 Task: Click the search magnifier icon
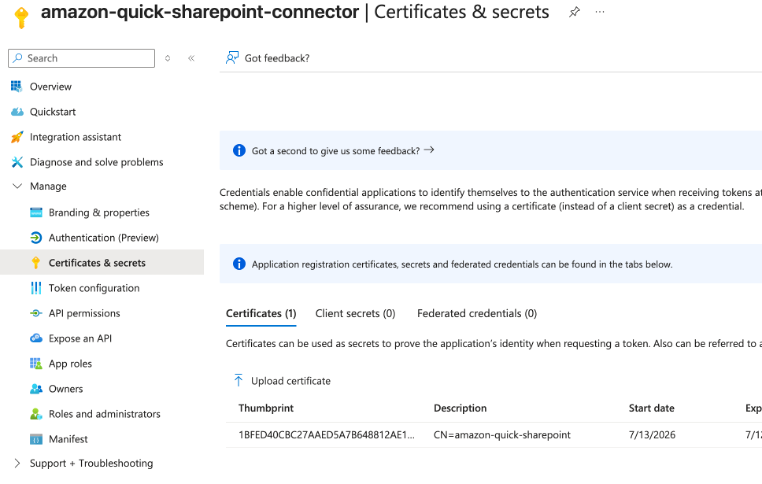17,58
